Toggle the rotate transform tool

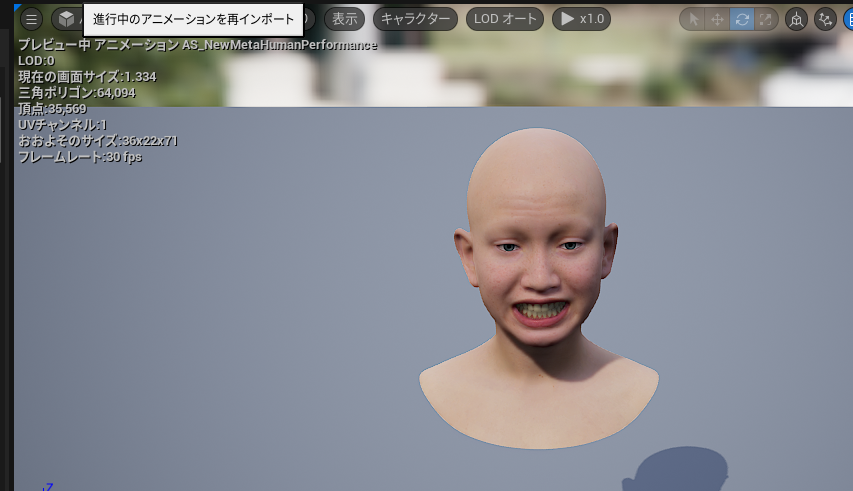741,20
